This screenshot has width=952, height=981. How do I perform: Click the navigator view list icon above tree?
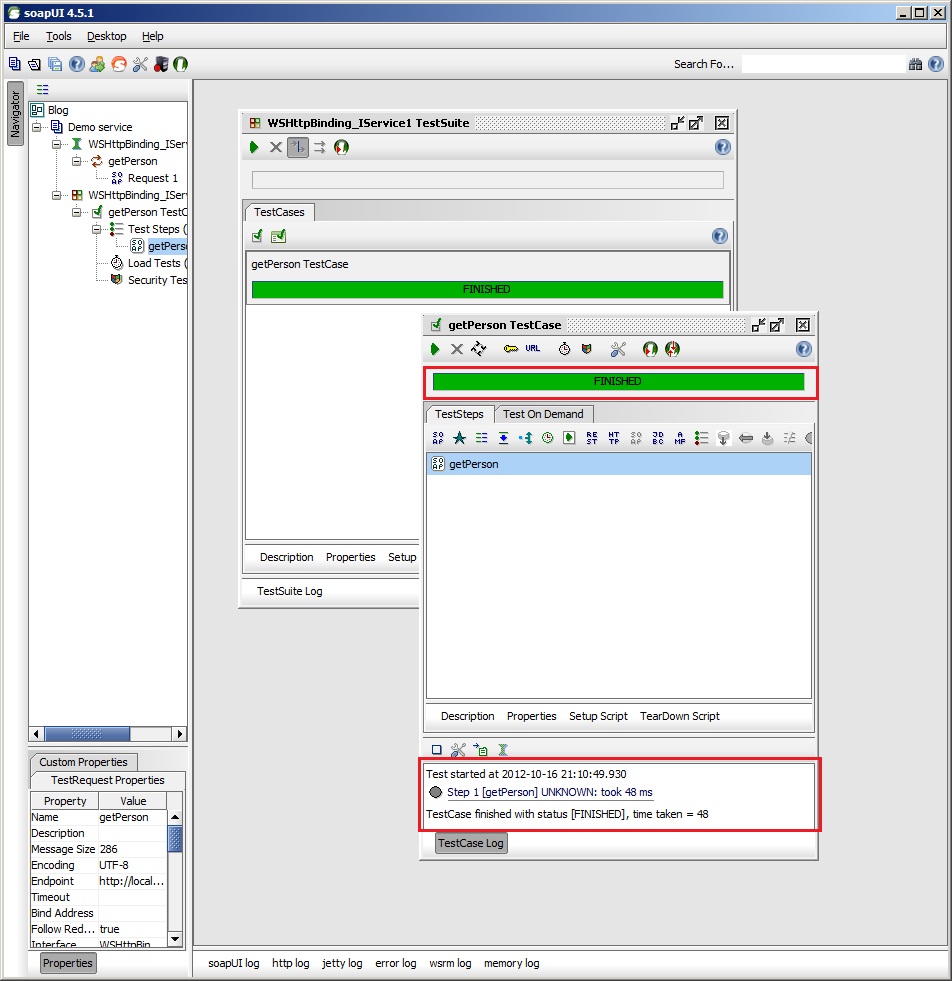tap(43, 89)
